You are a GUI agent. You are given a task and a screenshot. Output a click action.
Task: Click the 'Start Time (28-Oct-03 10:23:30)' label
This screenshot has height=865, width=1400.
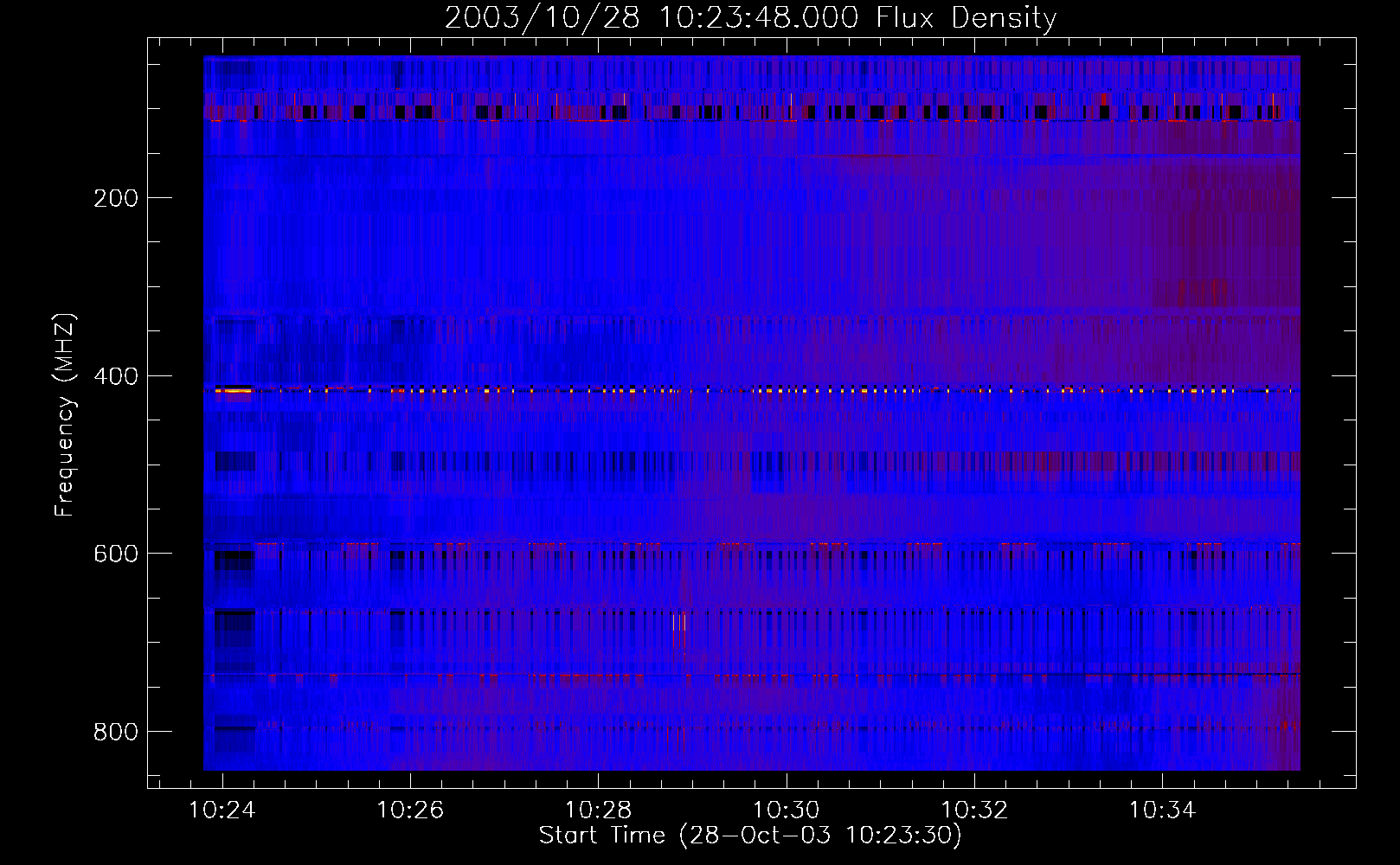pos(750,836)
